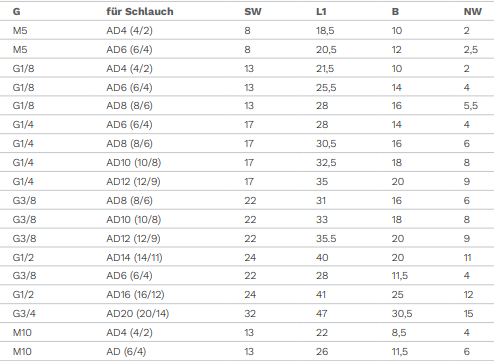Screen dimensions: 494x362
Task: Click the 'SW' column header
Action: click(253, 12)
